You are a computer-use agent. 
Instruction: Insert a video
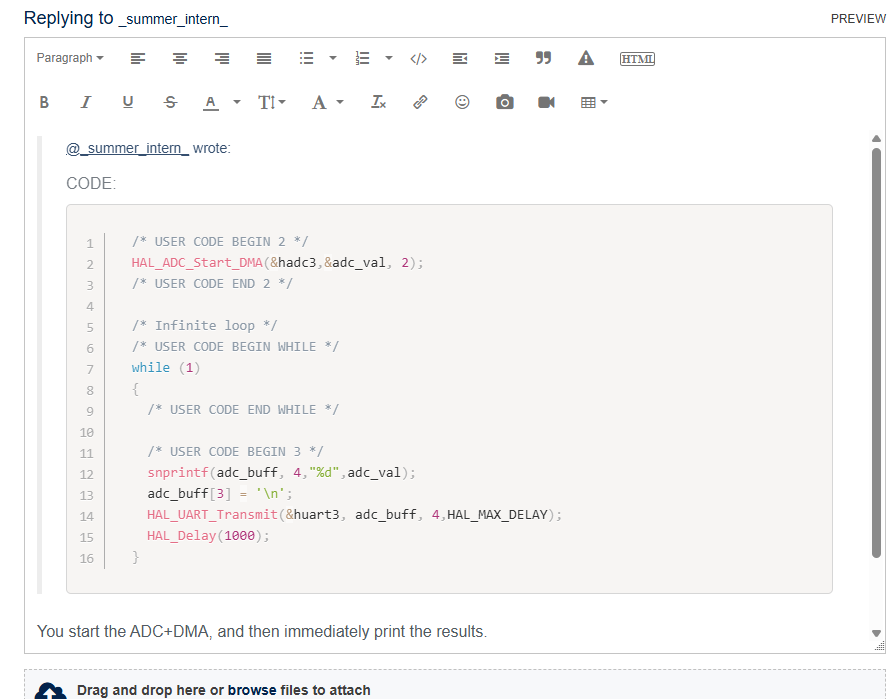(546, 101)
